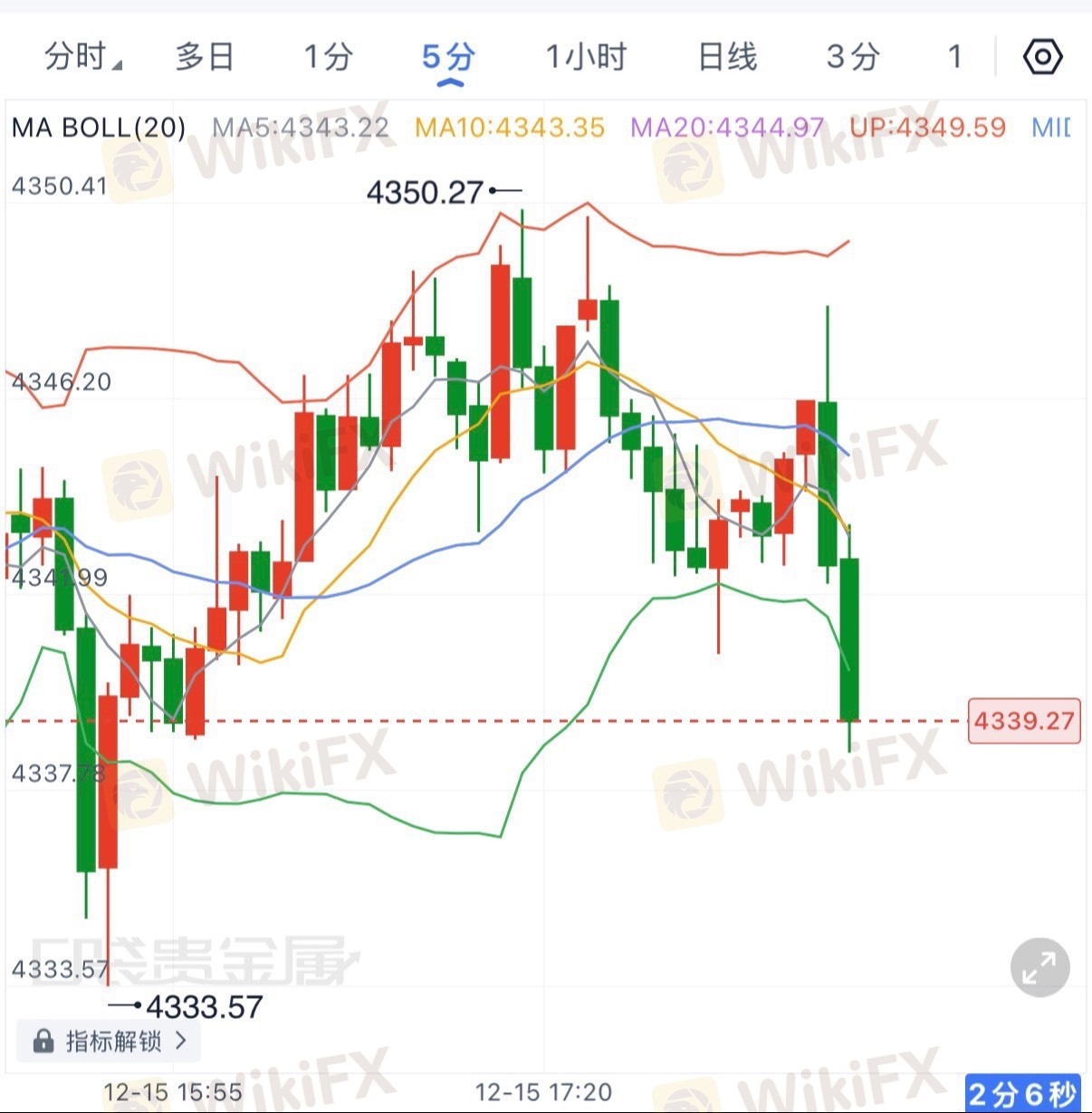Click the current price tag 4339.27

(x=1024, y=722)
